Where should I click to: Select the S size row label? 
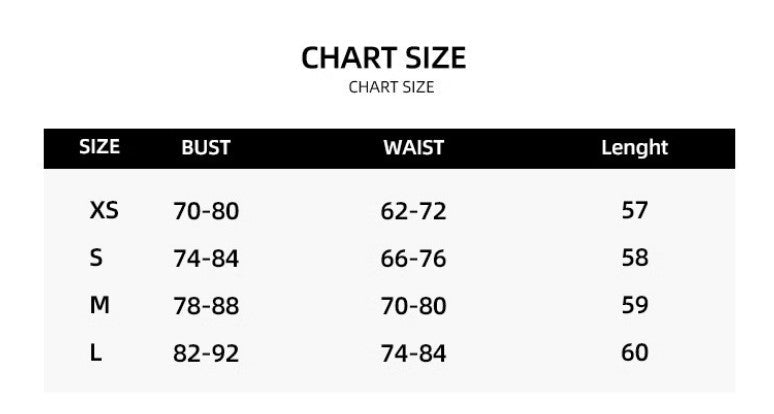pyautogui.click(x=96, y=258)
